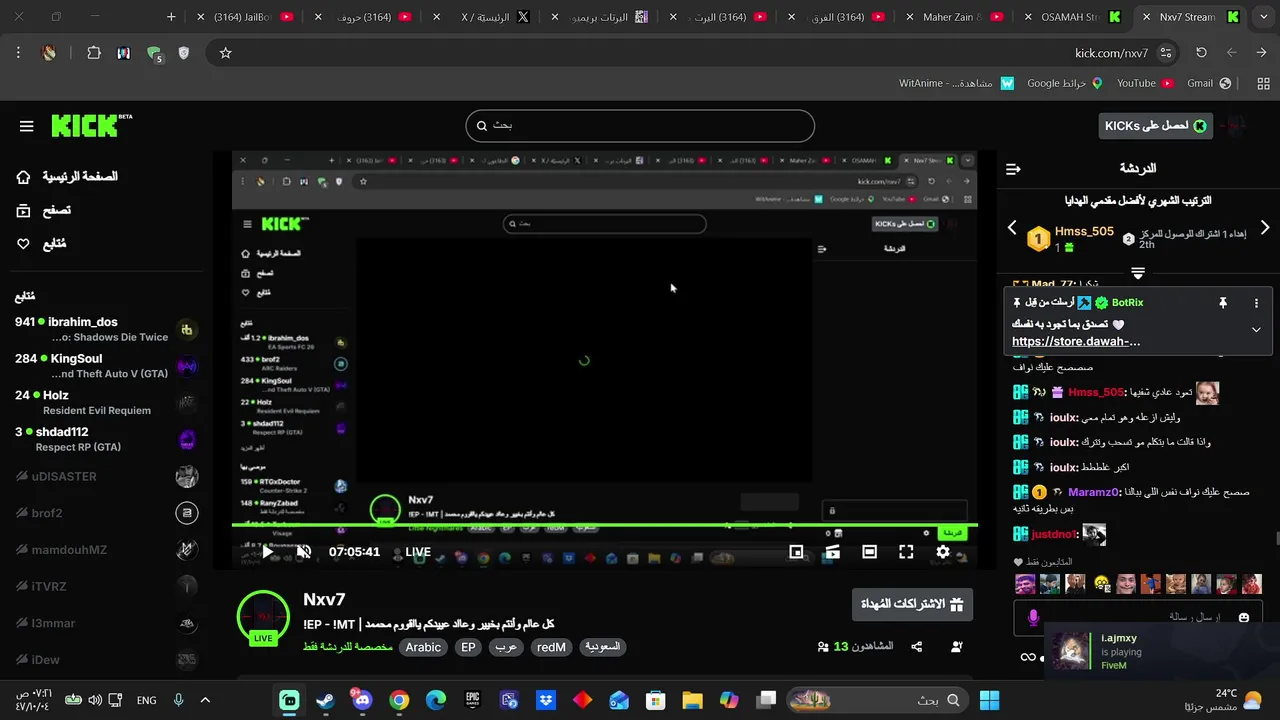Screen dimensions: 1280x720
Task: Unpin the BotRix message pin icon
Action: [1222, 303]
